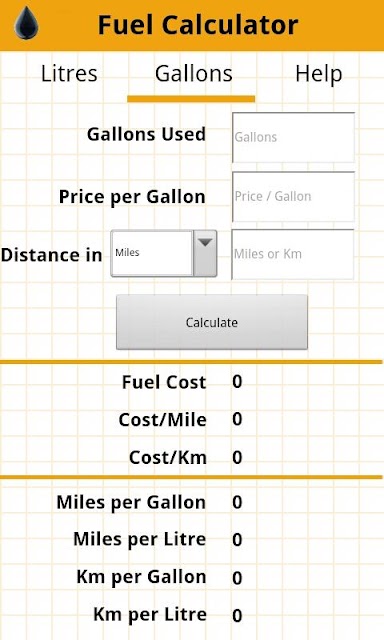Select the Miles unit combo box
Screen dimensions: 384x640
point(164,253)
